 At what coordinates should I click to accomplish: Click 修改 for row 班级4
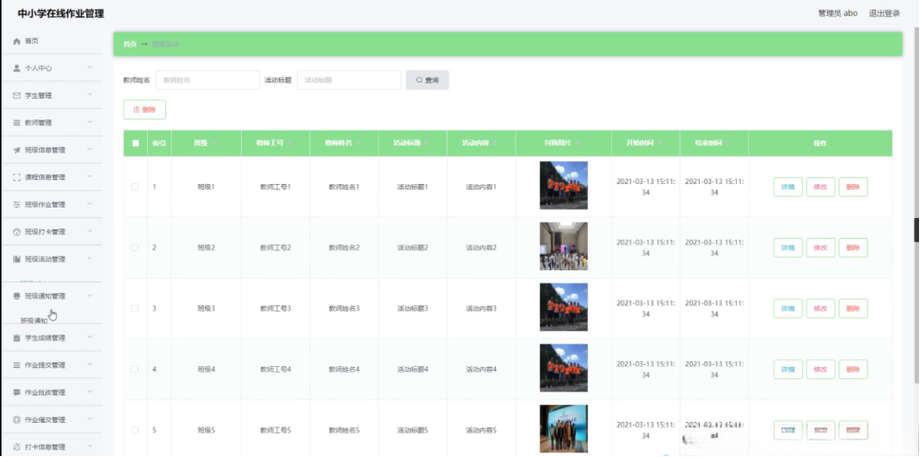[x=820, y=370]
